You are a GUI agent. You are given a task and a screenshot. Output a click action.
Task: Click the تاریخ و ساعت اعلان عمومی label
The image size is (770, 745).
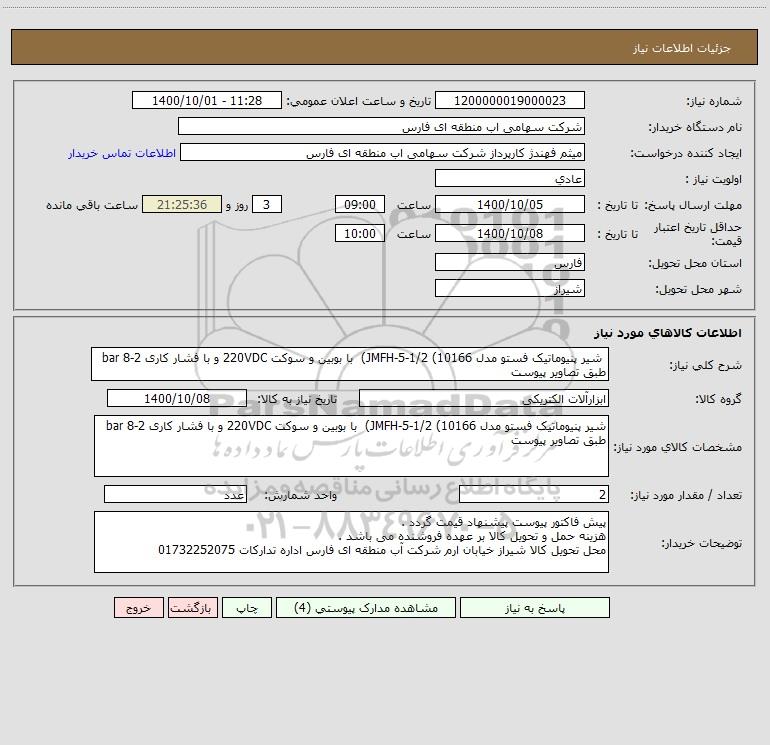tap(358, 102)
